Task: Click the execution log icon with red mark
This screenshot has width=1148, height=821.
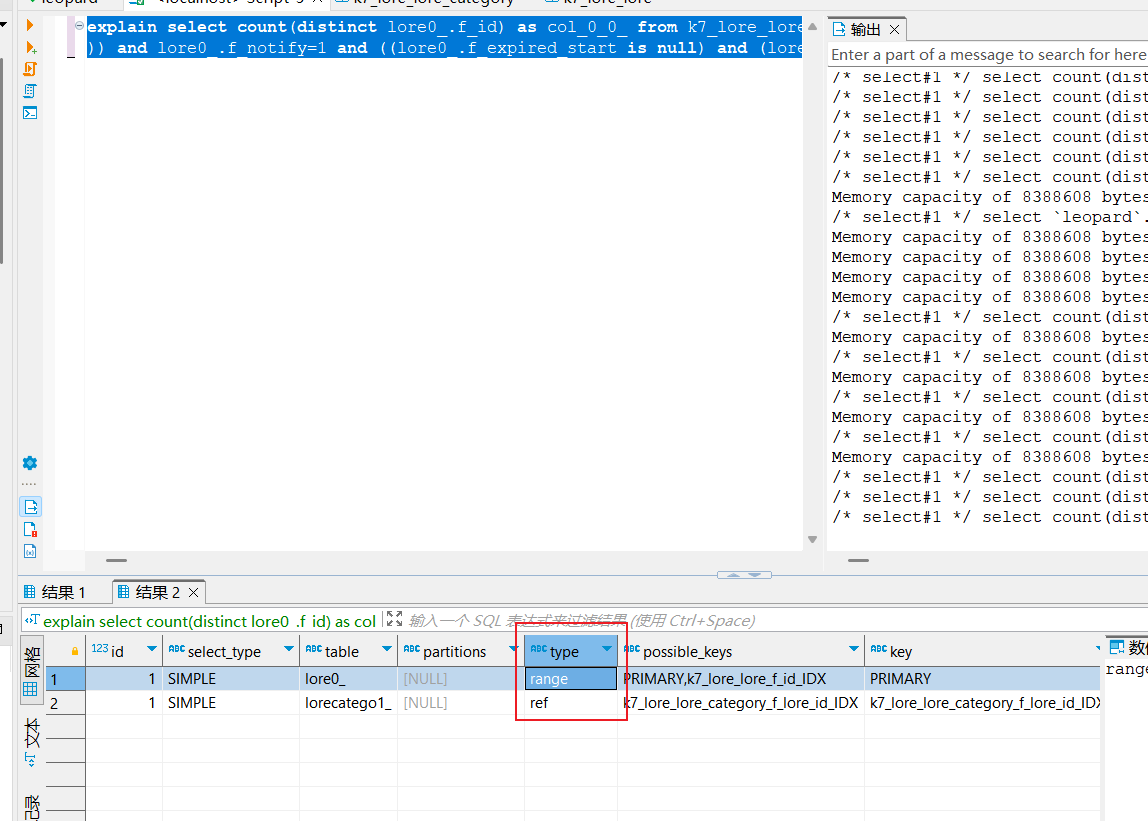Action: (x=30, y=529)
